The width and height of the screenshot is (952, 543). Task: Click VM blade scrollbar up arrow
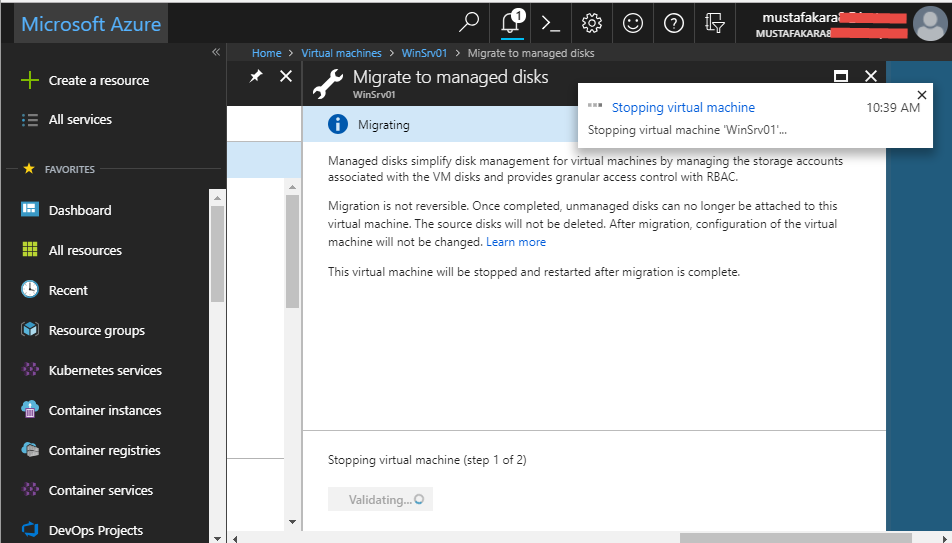click(292, 187)
